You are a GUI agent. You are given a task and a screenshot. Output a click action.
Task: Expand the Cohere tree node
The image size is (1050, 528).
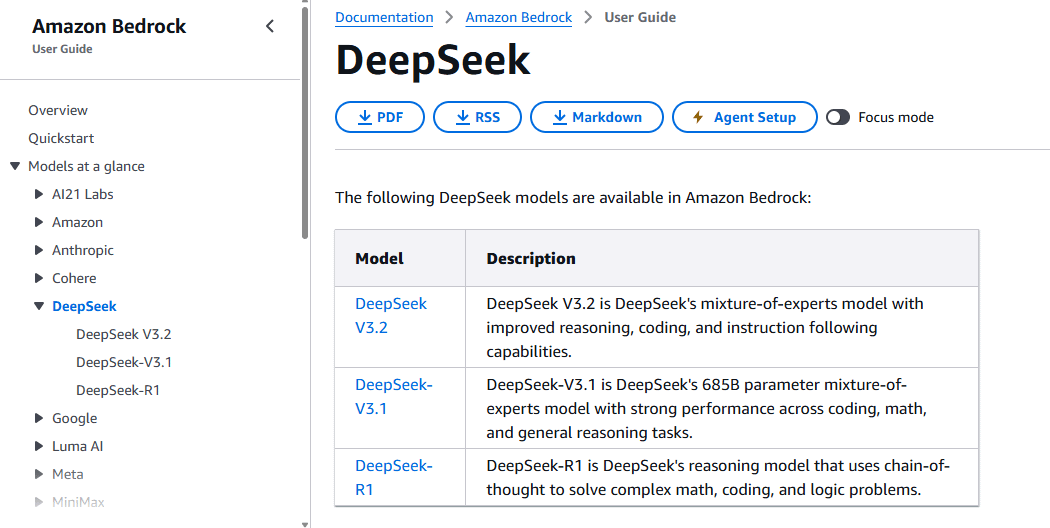tap(39, 278)
